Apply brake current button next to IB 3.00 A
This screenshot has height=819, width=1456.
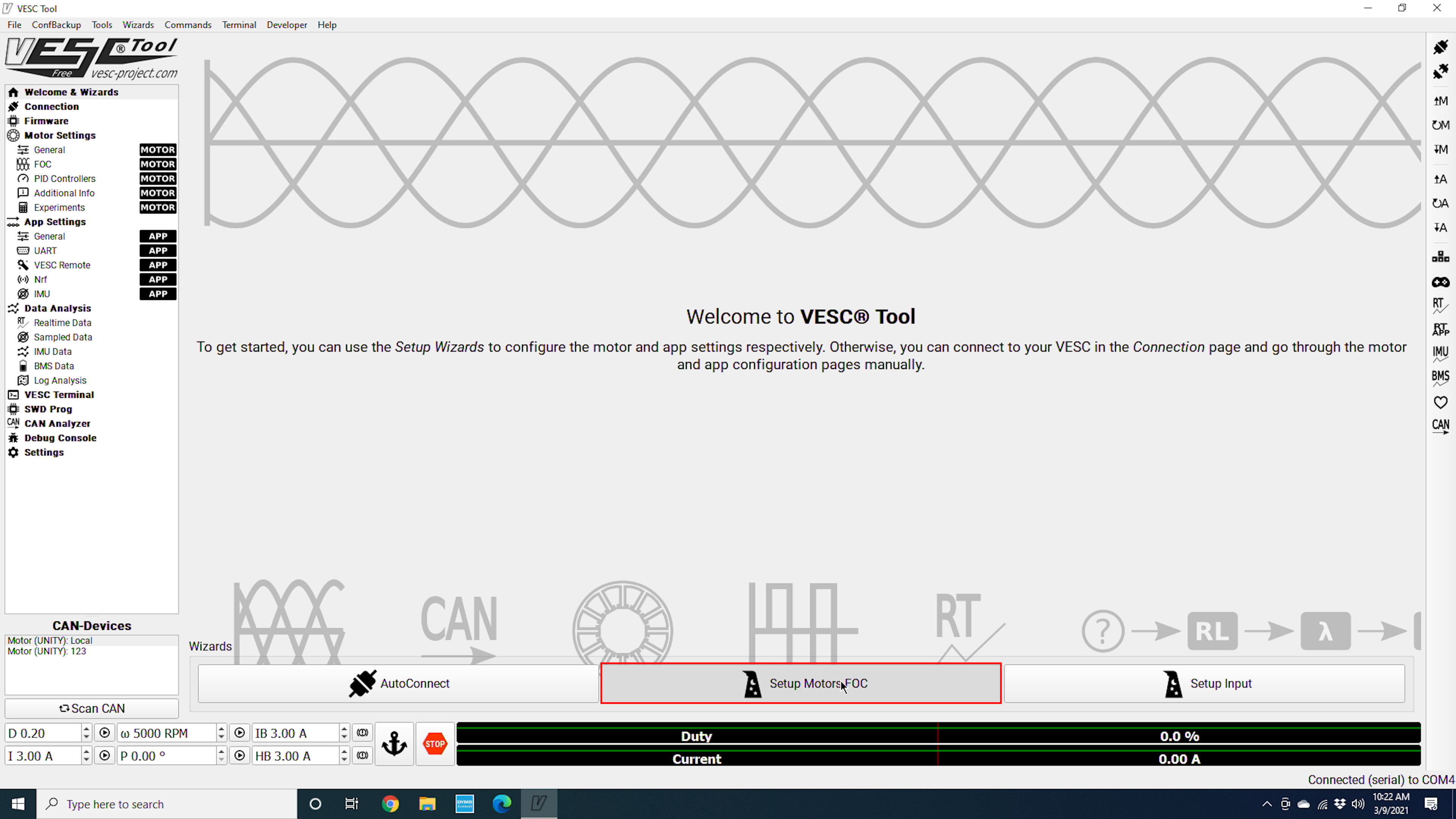click(x=362, y=733)
